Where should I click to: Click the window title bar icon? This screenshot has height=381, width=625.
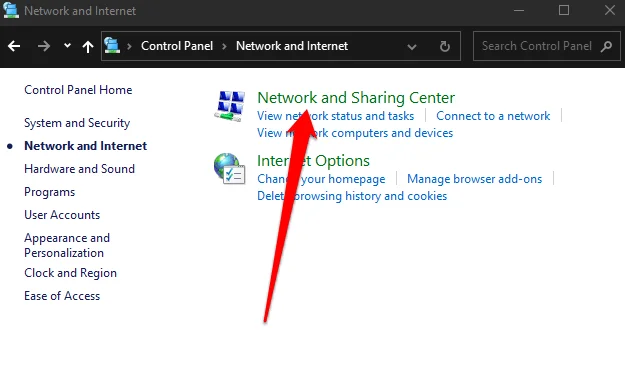click(x=11, y=10)
